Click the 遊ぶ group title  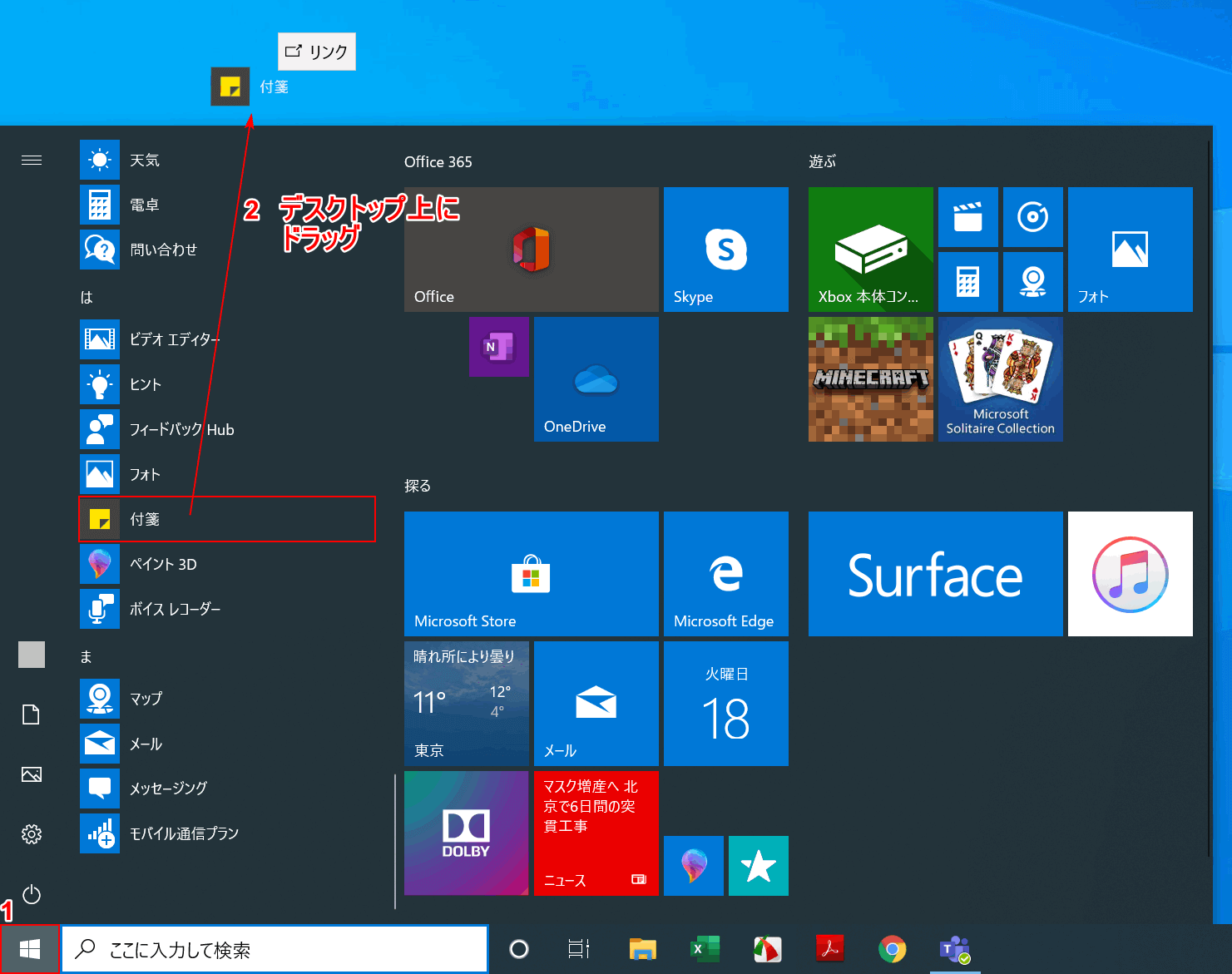point(823,161)
